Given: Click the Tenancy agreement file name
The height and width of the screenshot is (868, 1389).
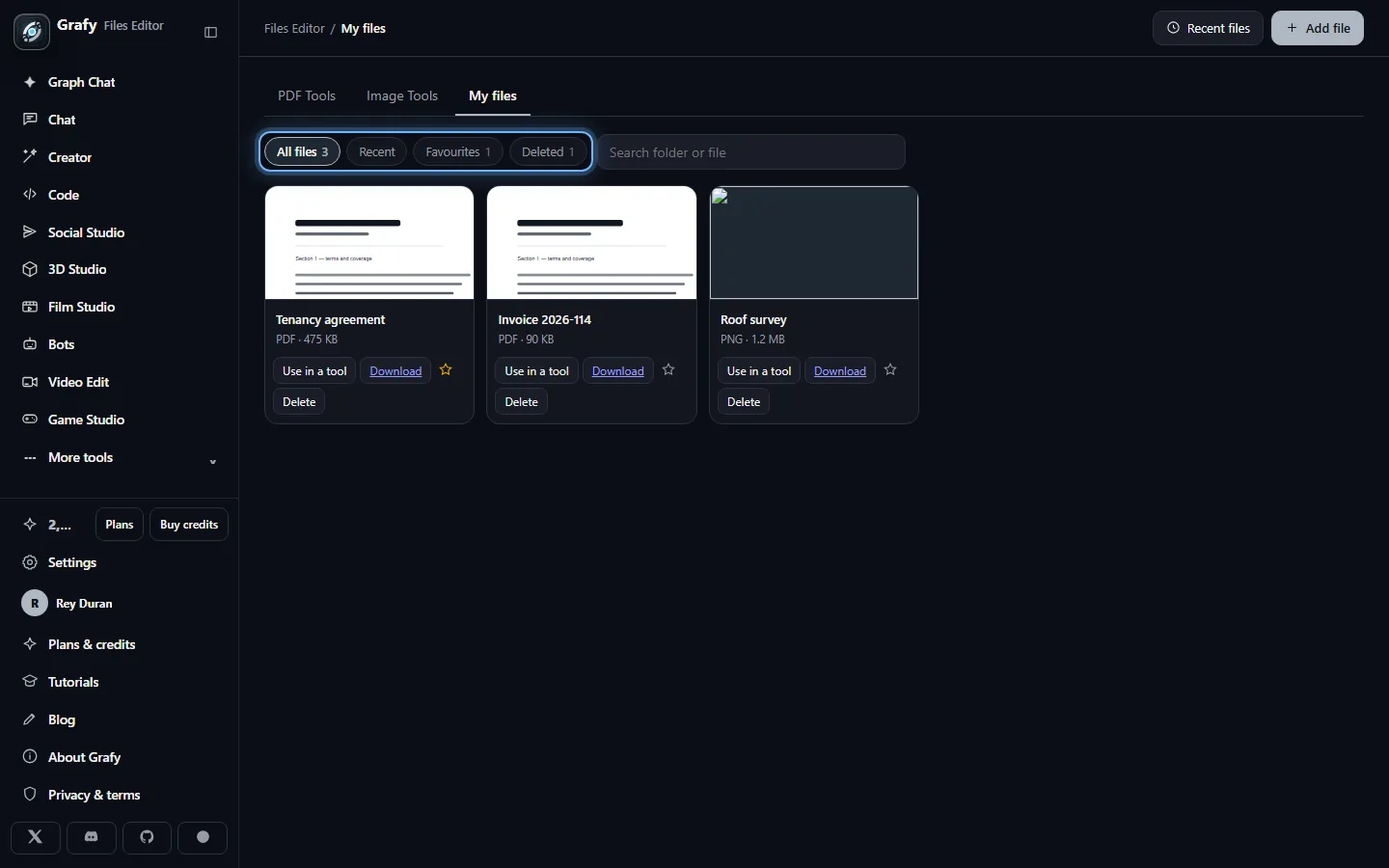Looking at the screenshot, I should pyautogui.click(x=330, y=319).
